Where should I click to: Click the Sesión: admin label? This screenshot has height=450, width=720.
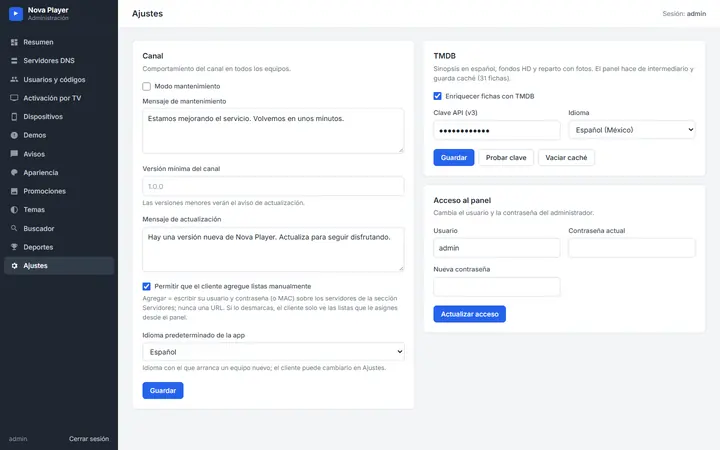click(684, 14)
